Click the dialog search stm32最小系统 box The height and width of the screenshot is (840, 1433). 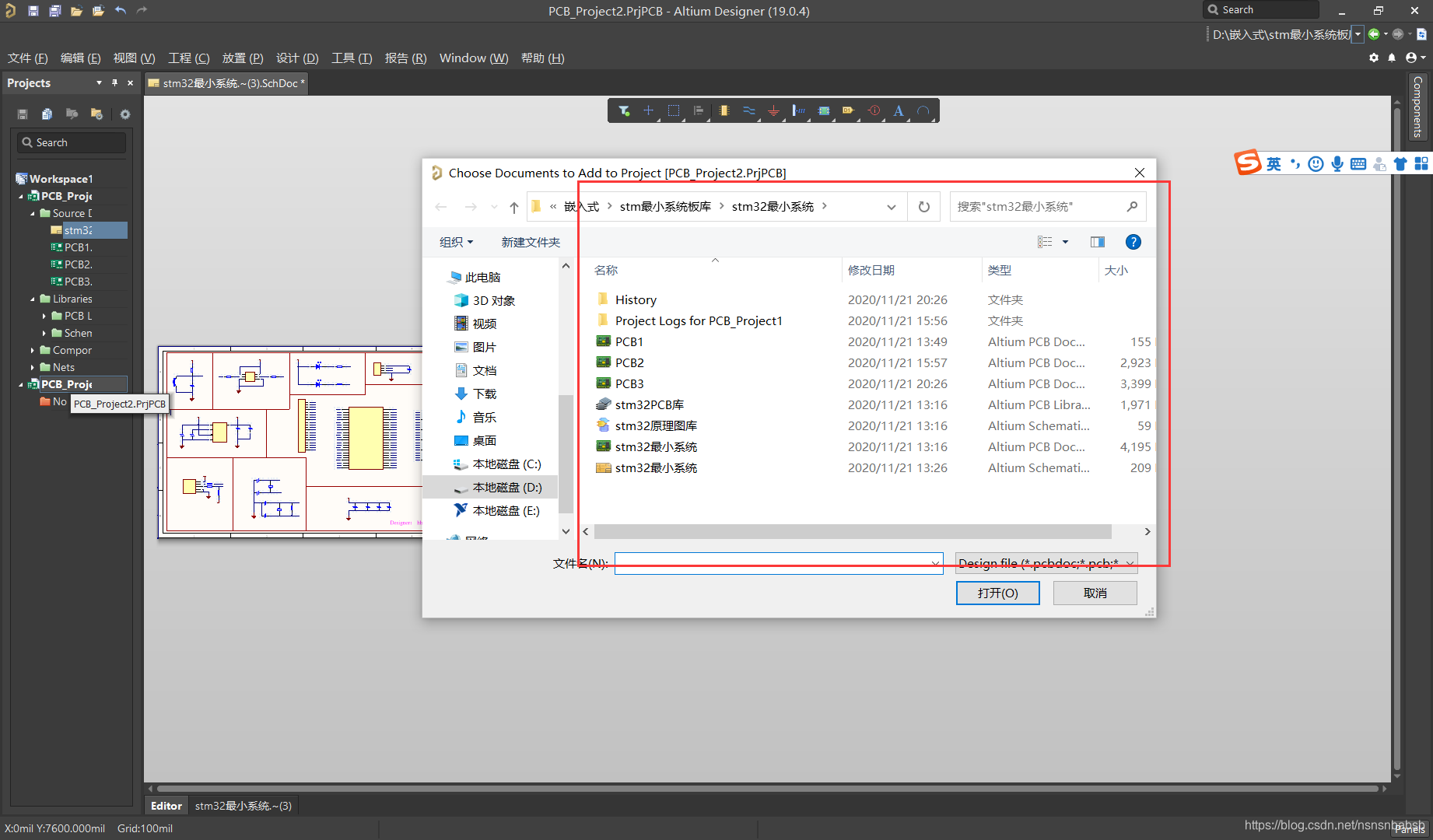[x=1047, y=207]
